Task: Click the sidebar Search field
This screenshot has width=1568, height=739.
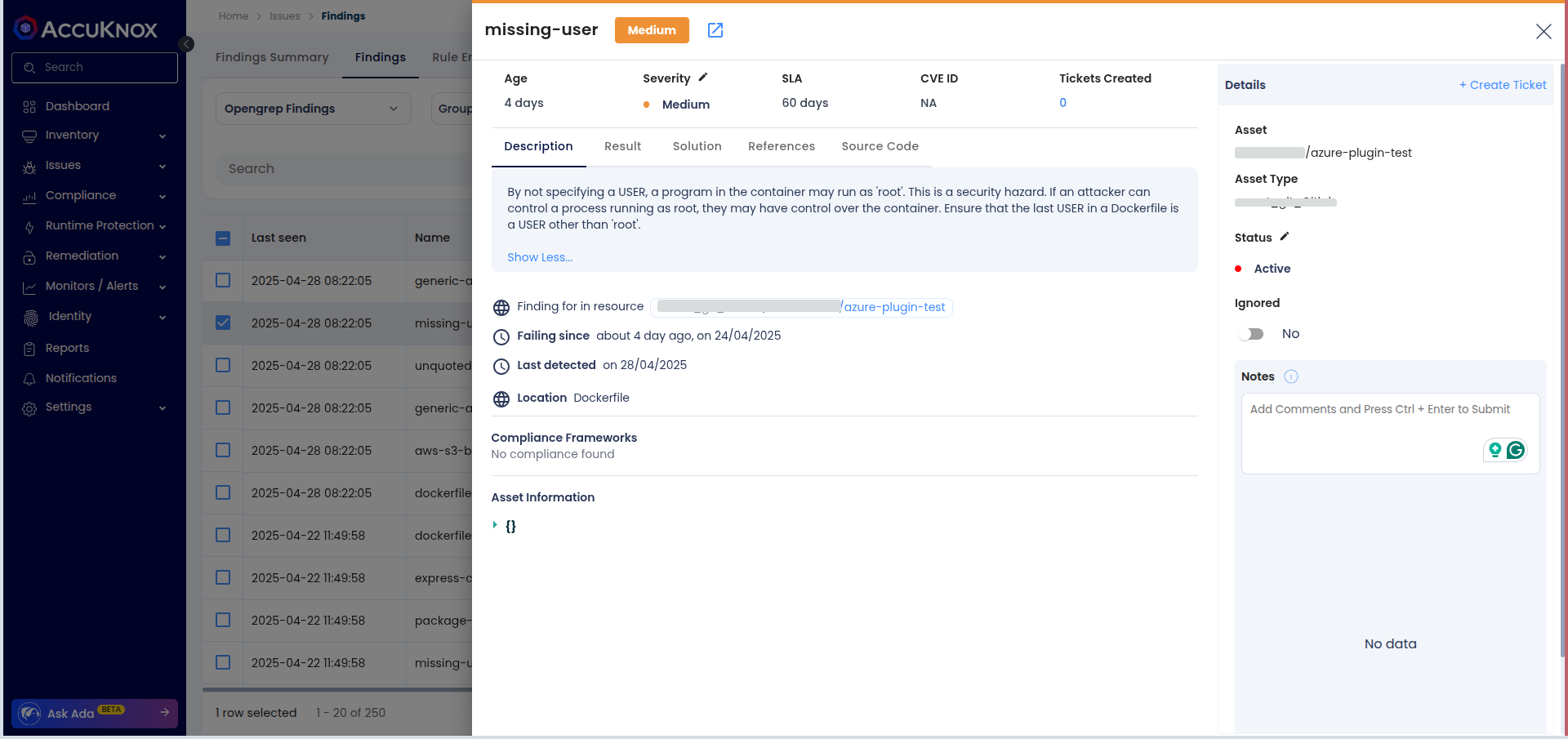Action: (95, 68)
